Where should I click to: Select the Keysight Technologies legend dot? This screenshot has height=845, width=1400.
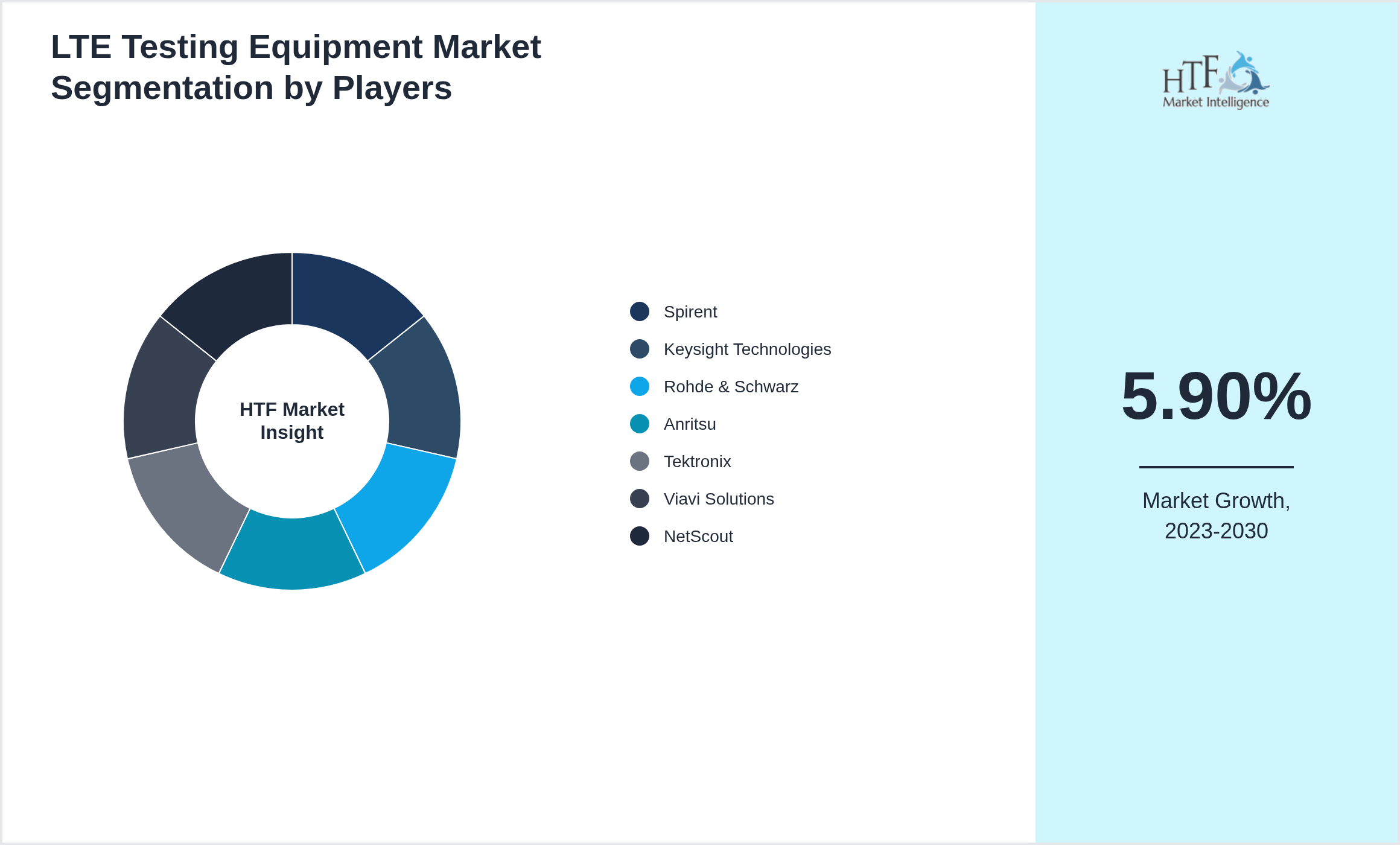click(638, 349)
